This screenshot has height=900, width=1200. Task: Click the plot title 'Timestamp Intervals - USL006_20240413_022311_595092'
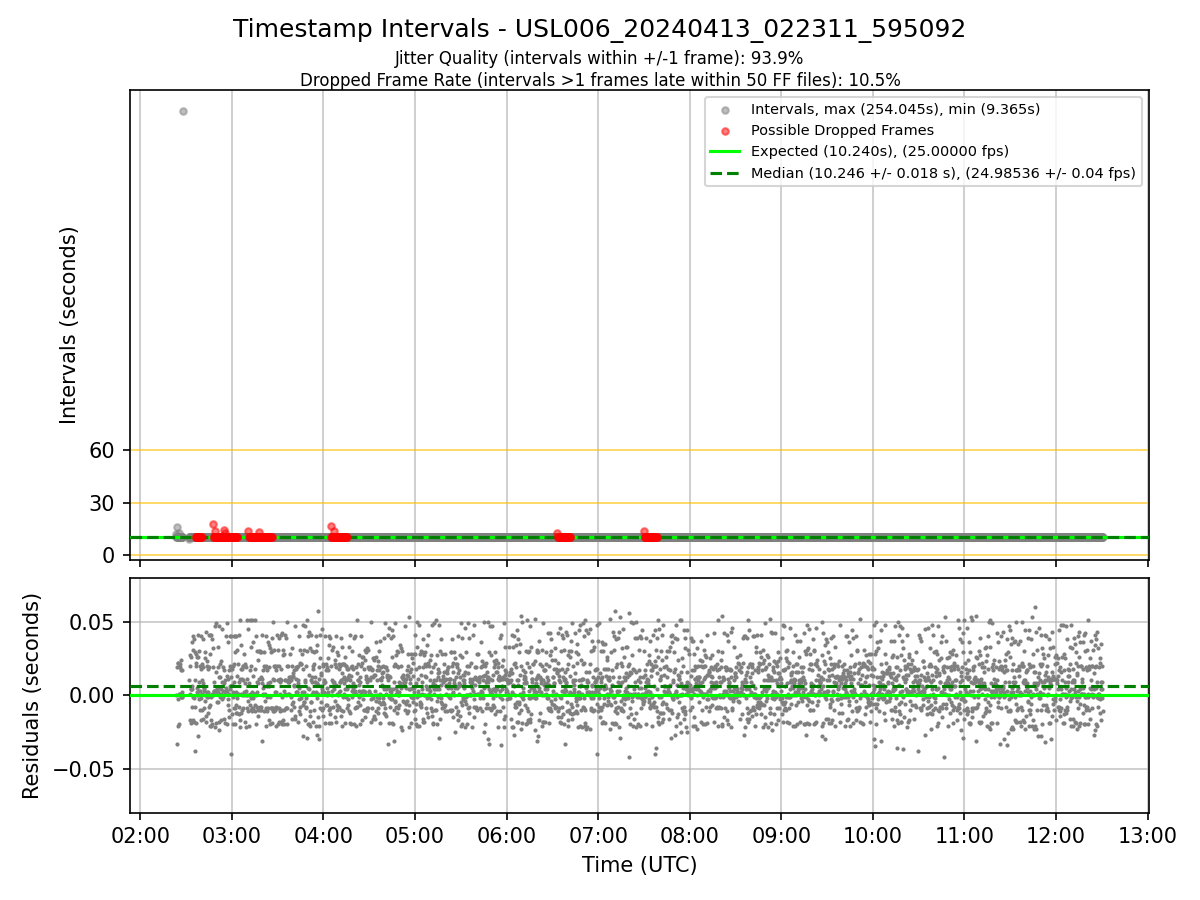pyautogui.click(x=599, y=29)
